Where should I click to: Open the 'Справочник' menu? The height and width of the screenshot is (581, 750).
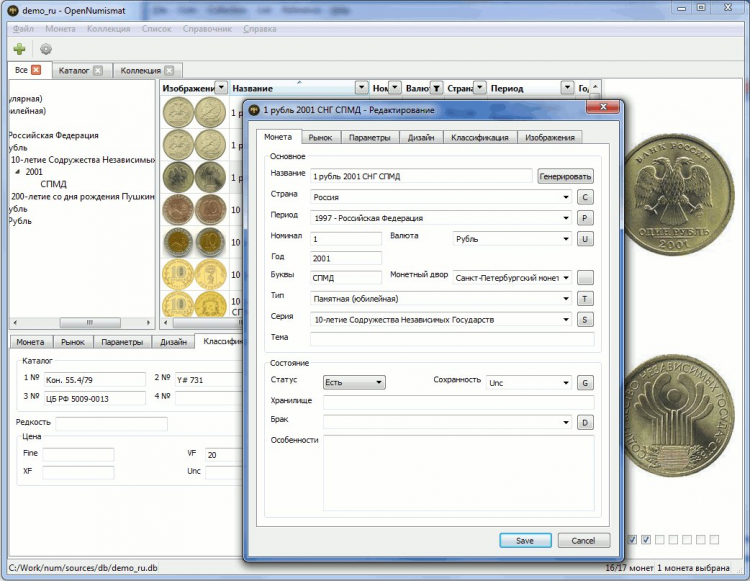(207, 29)
